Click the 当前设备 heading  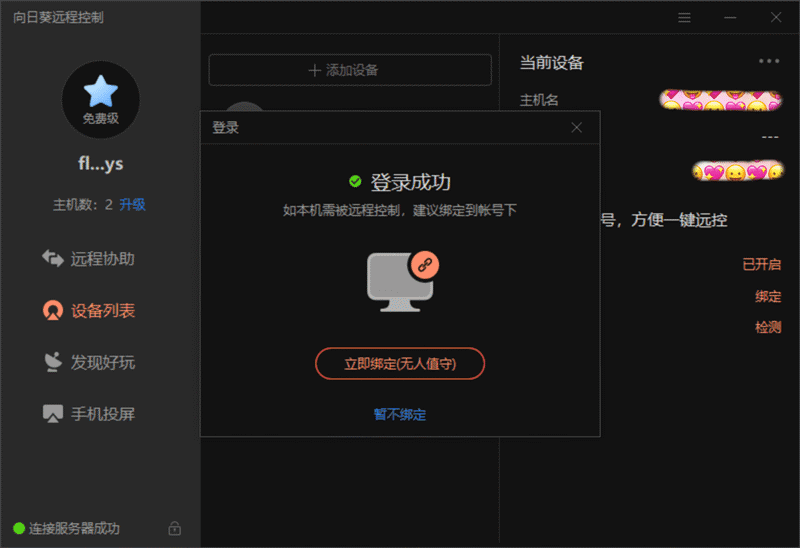[x=552, y=63]
